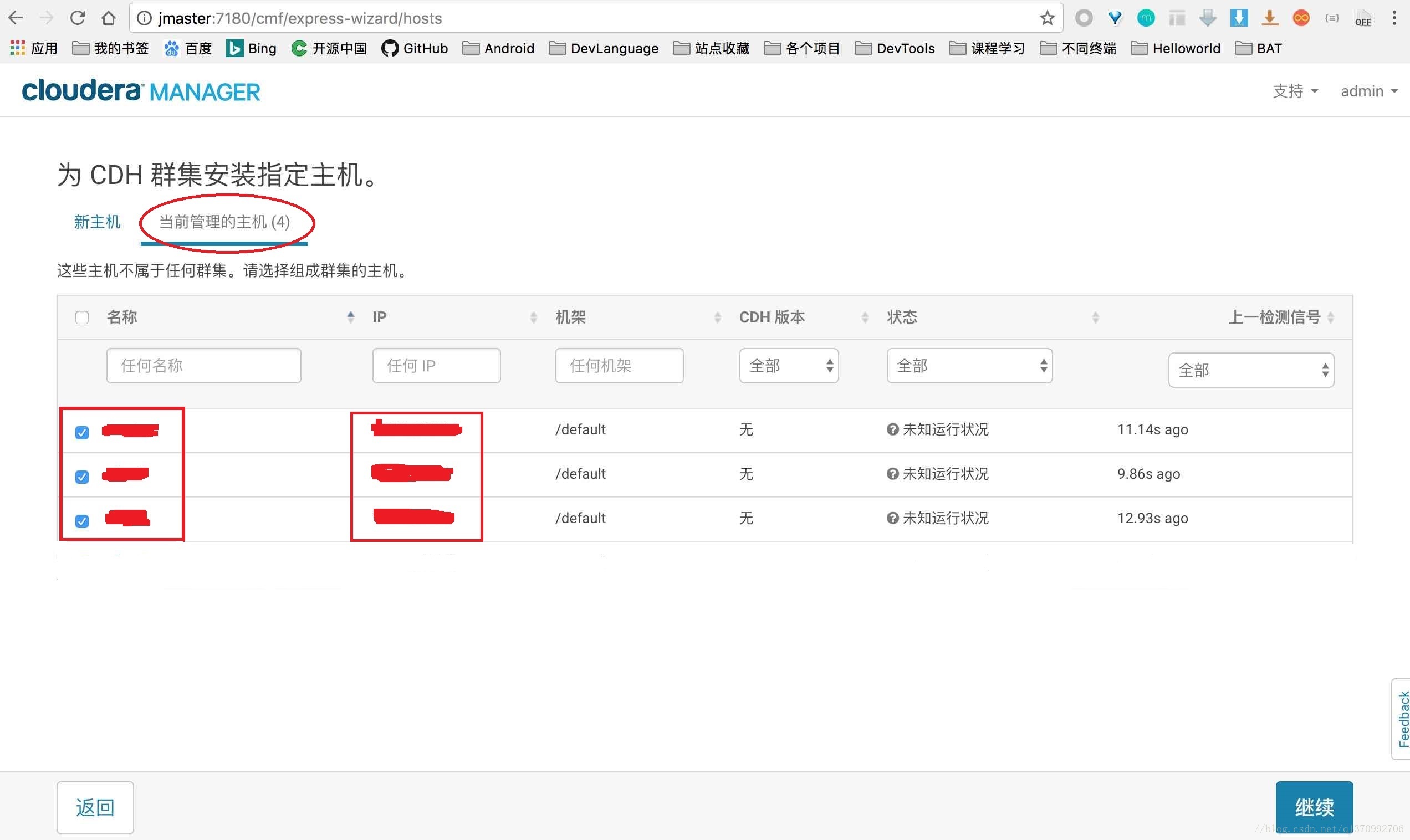Screen dimensions: 1410x840
Task: Open the Bing bookmark
Action: pyautogui.click(x=251, y=48)
